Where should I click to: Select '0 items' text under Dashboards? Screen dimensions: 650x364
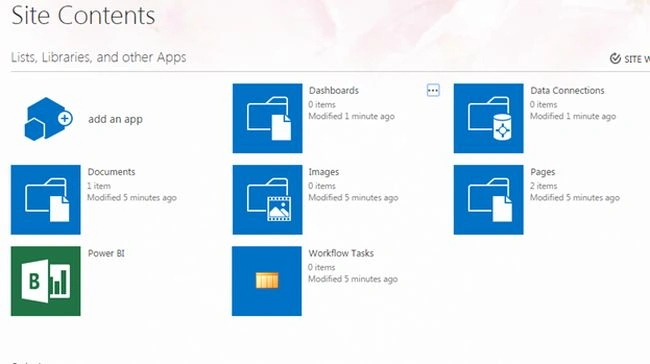tap(322, 104)
